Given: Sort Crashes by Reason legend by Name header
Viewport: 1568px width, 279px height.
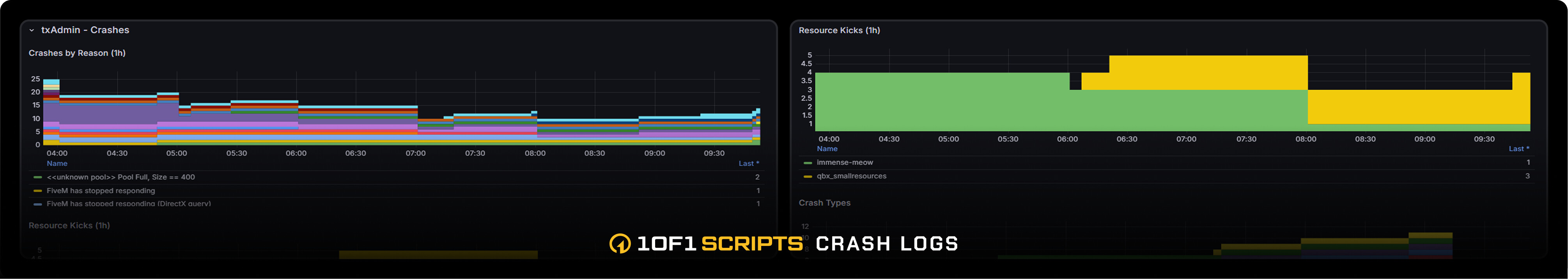Looking at the screenshot, I should 57,164.
